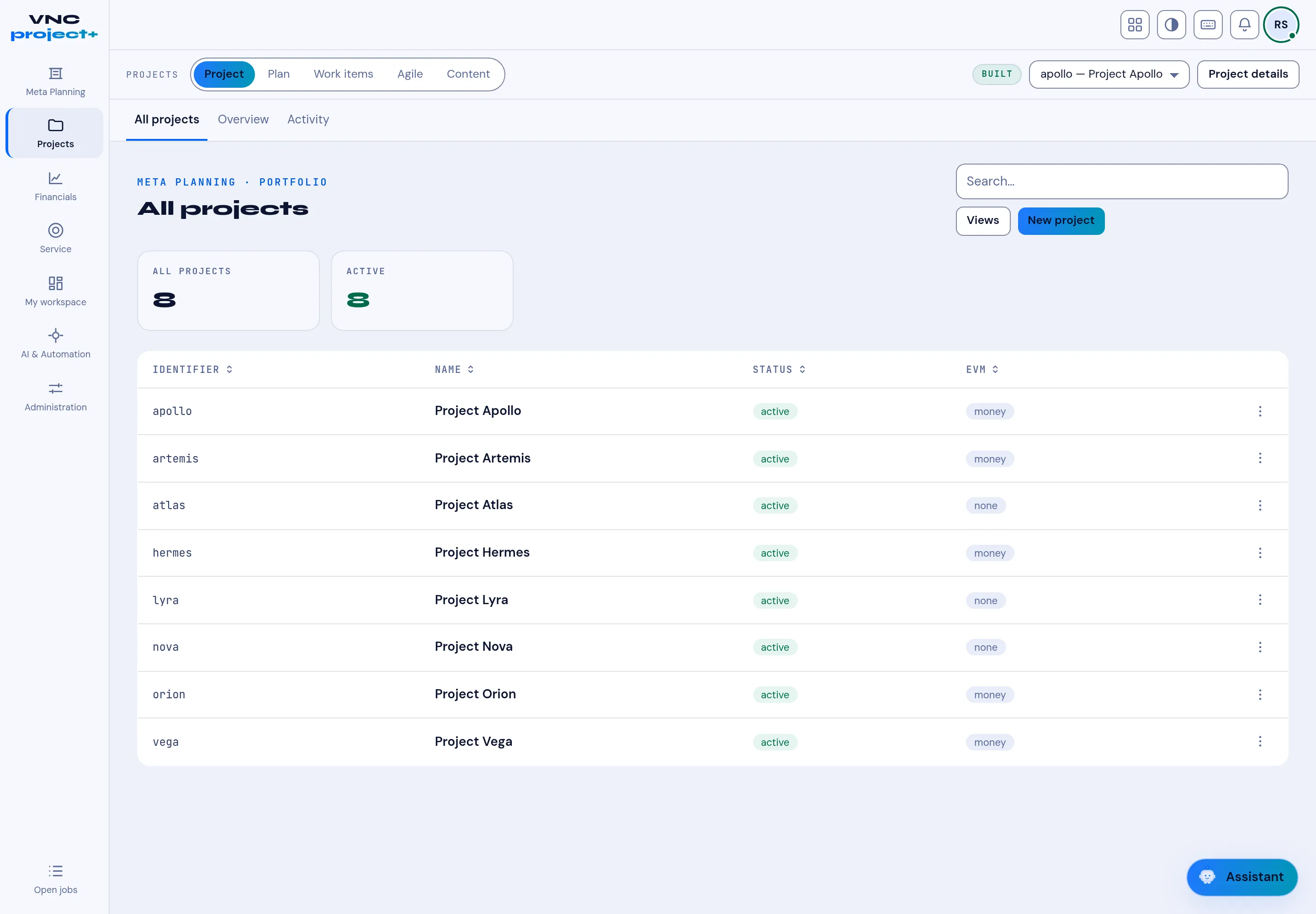Open the row menu for Project Orion

(1260, 695)
